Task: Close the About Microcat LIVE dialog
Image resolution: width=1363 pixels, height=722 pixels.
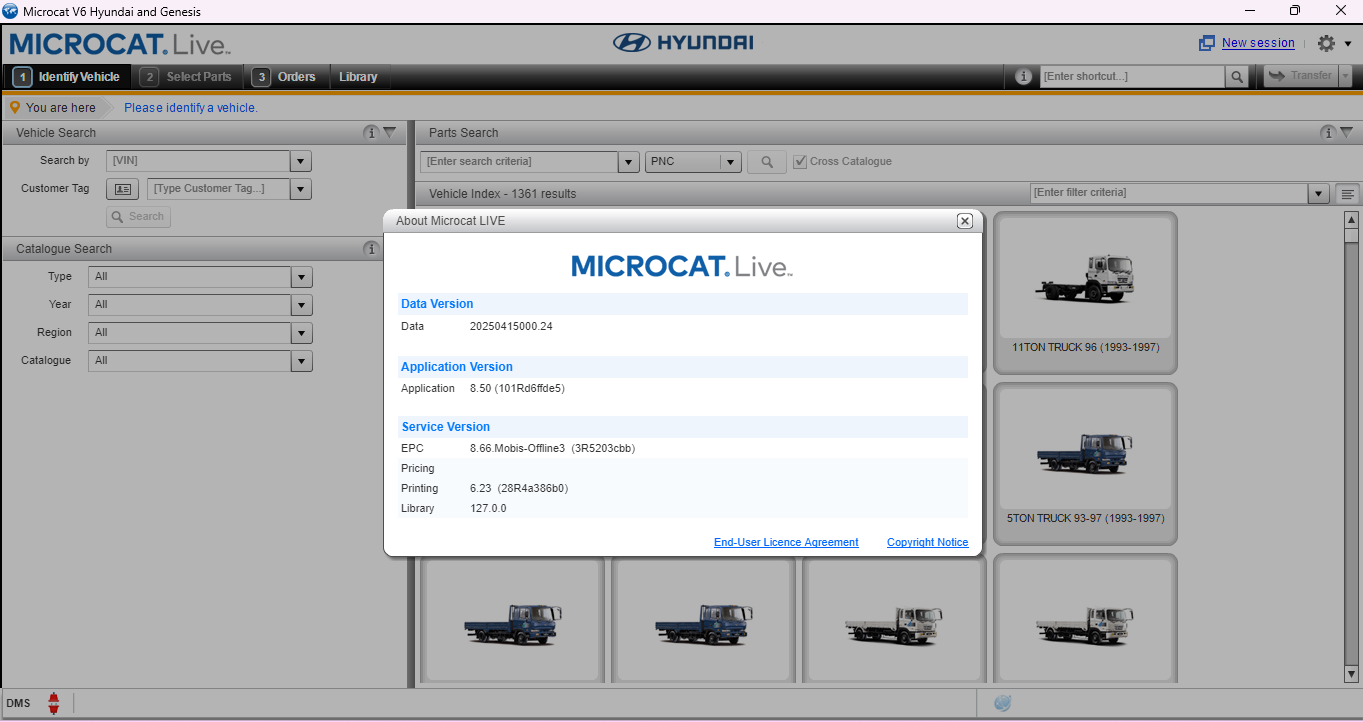Action: (x=964, y=221)
